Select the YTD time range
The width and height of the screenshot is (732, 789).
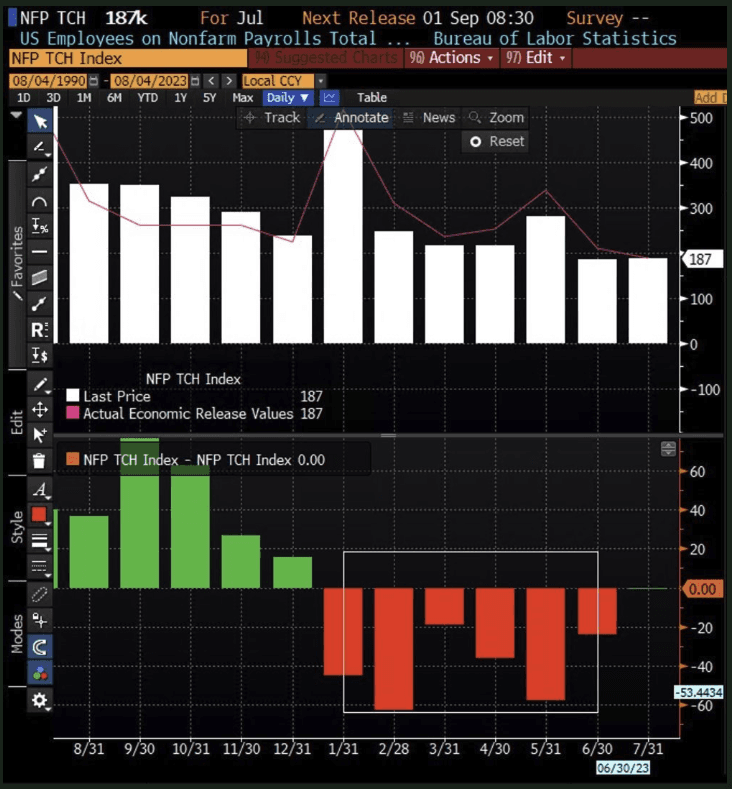click(147, 98)
